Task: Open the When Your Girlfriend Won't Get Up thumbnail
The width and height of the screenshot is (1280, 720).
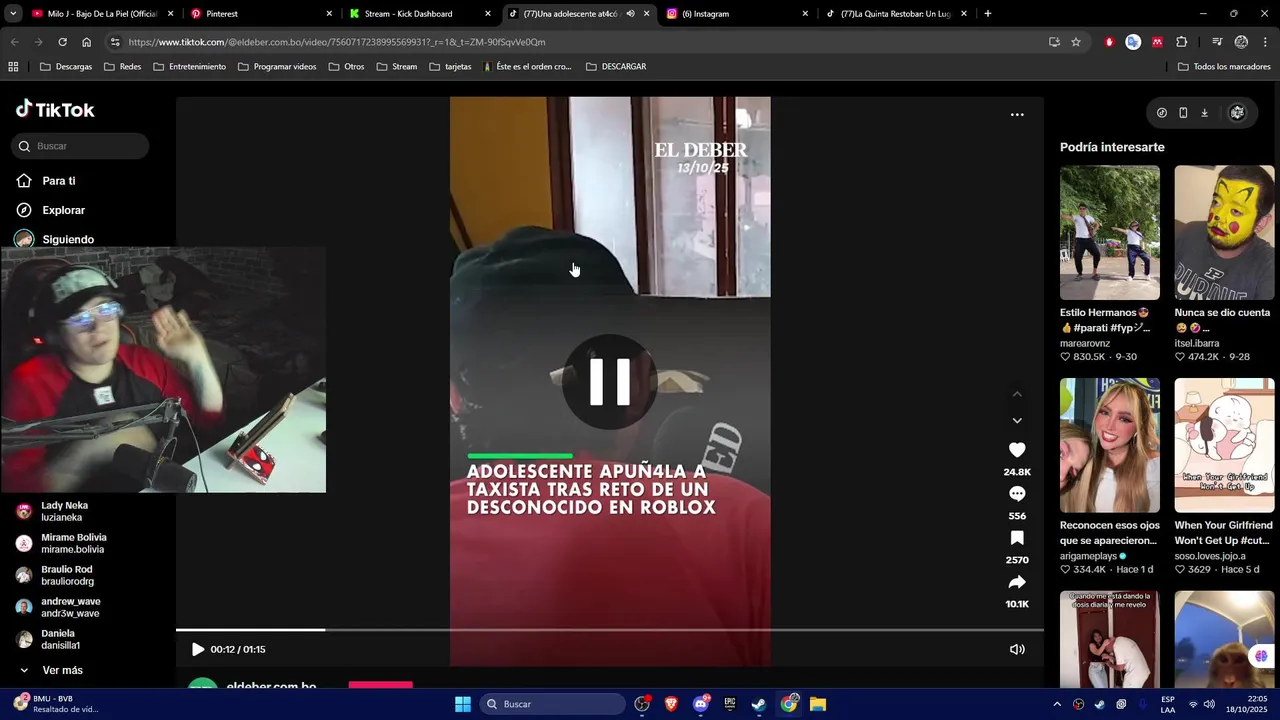Action: point(1224,445)
